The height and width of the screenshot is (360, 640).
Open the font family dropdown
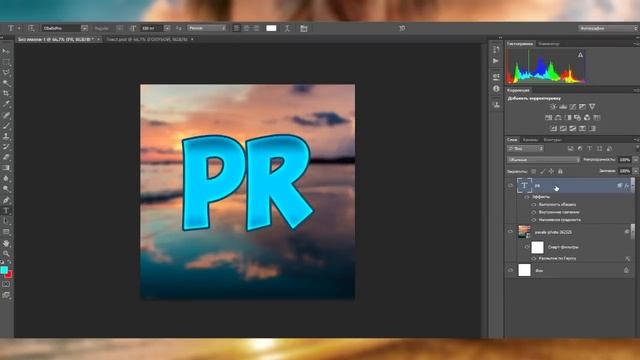point(84,28)
